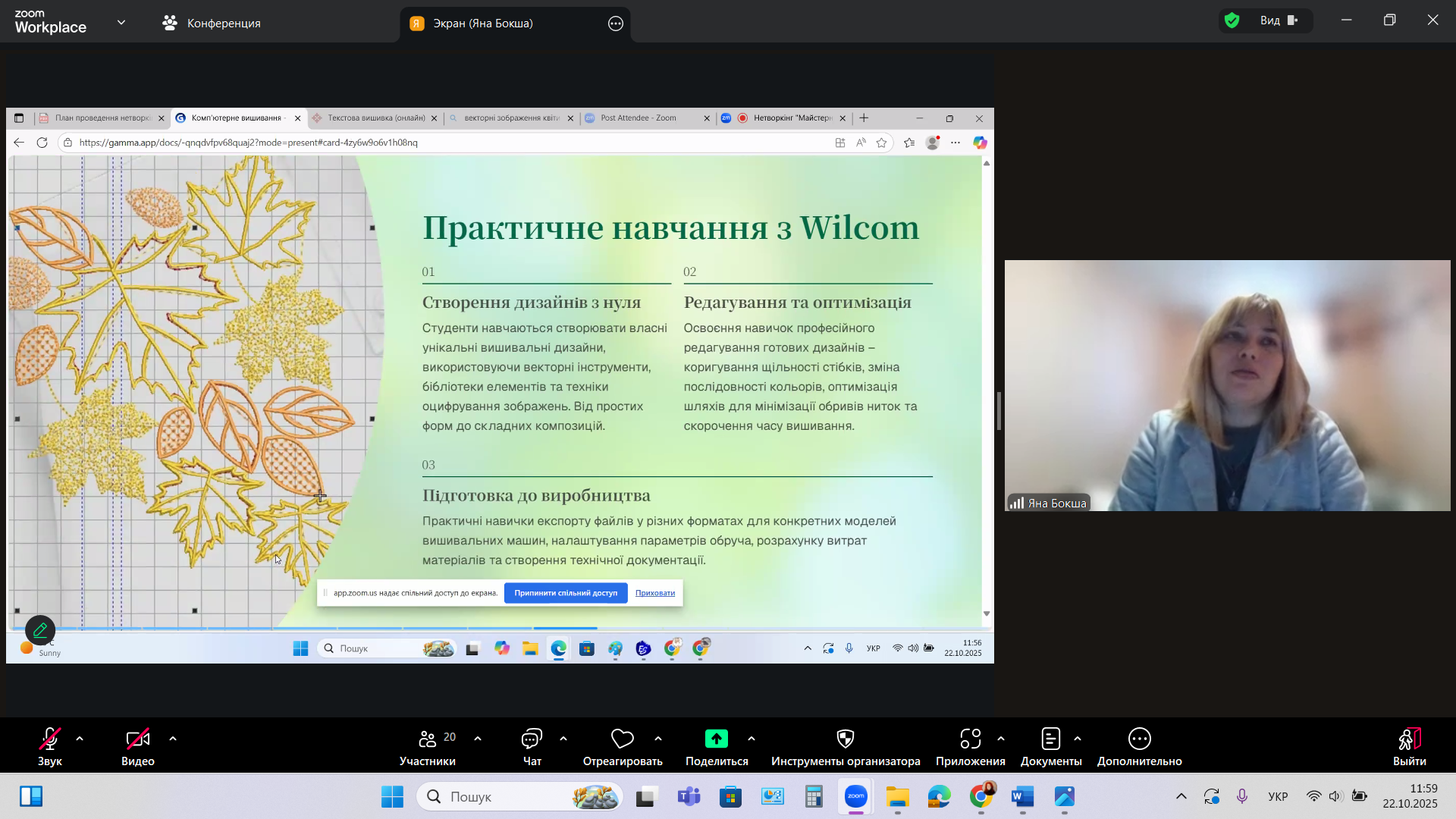Open options for Экран (Яна Бокша) share
Image resolution: width=1456 pixels, height=819 pixels.
coord(616,24)
